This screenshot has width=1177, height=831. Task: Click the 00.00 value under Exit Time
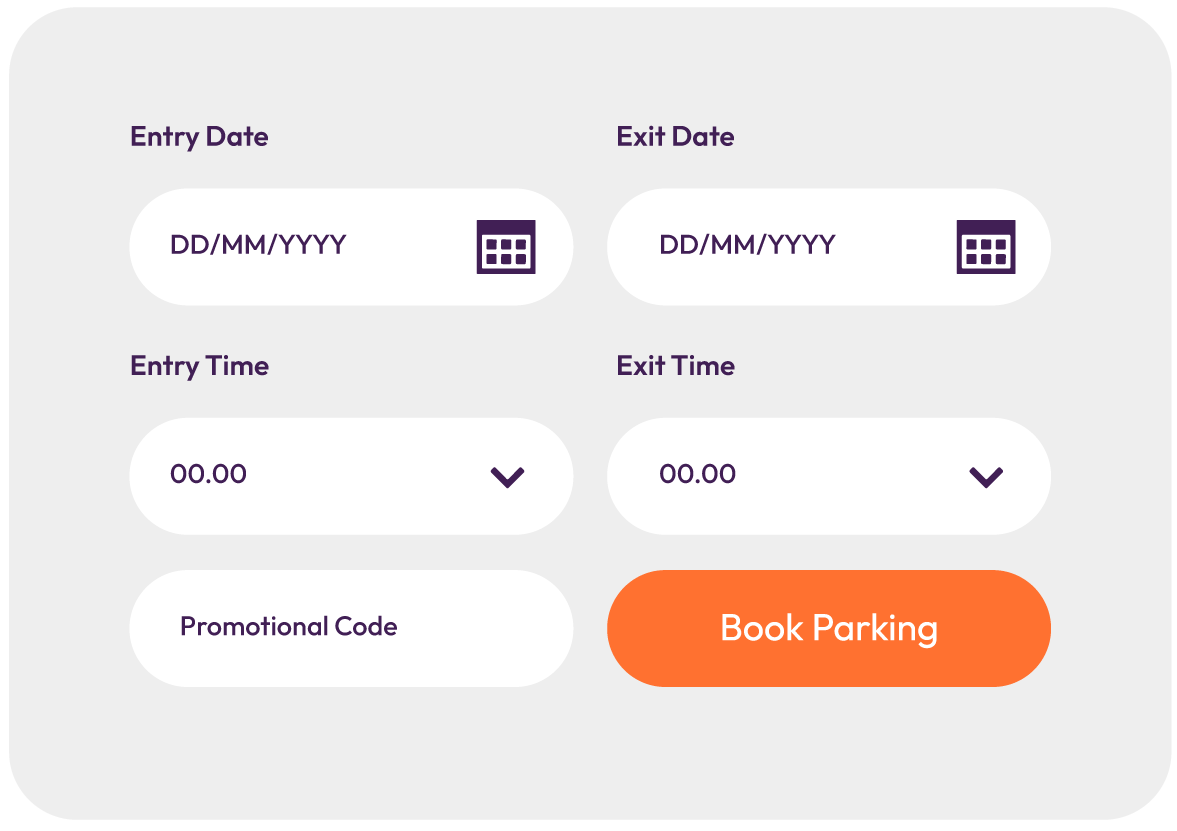pyautogui.click(x=697, y=474)
